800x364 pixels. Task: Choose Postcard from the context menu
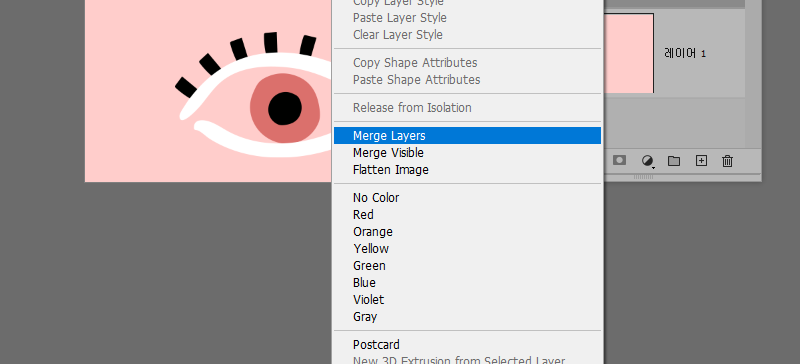click(467, 345)
